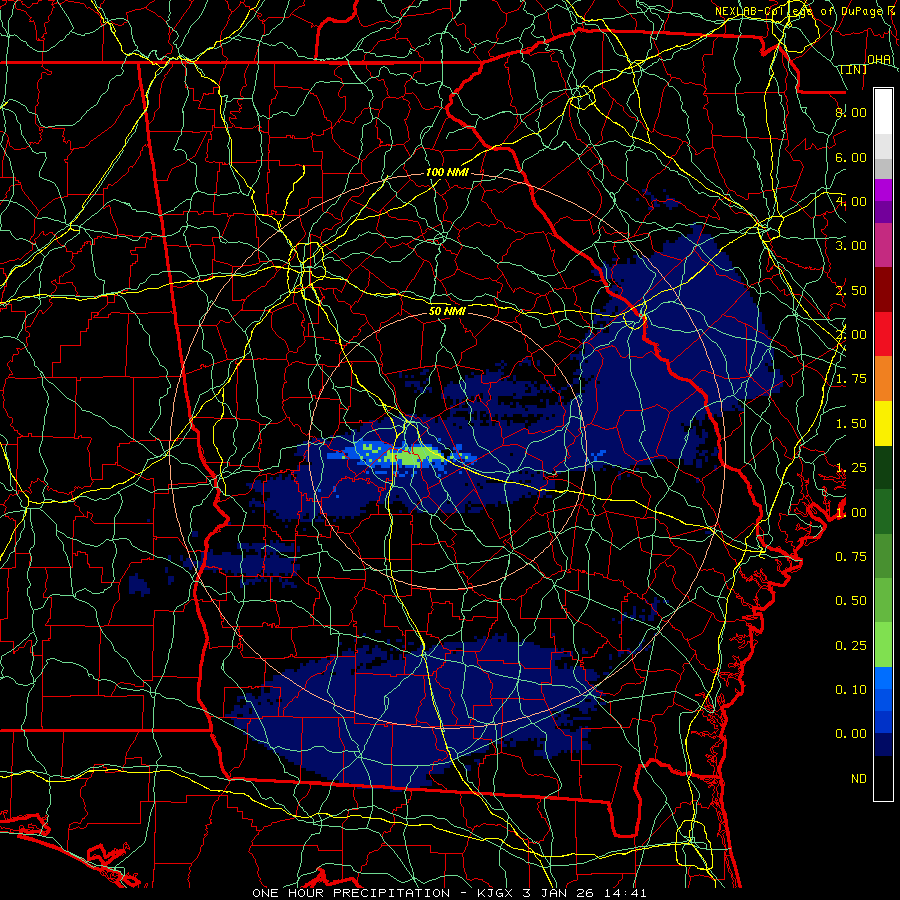Click the 8.00 legend value label
The image size is (900, 900).
(851, 112)
